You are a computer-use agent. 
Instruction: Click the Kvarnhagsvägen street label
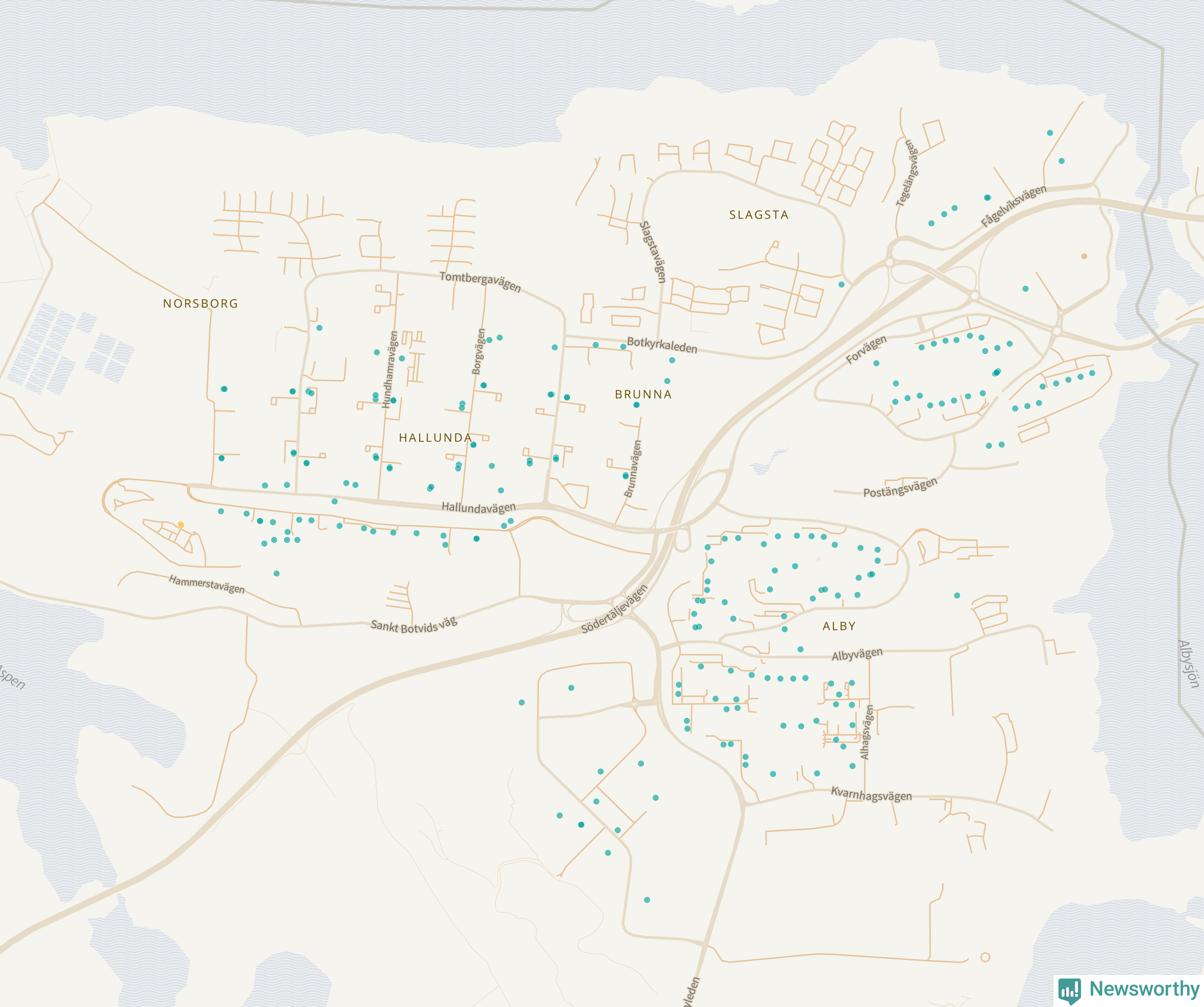click(x=871, y=795)
